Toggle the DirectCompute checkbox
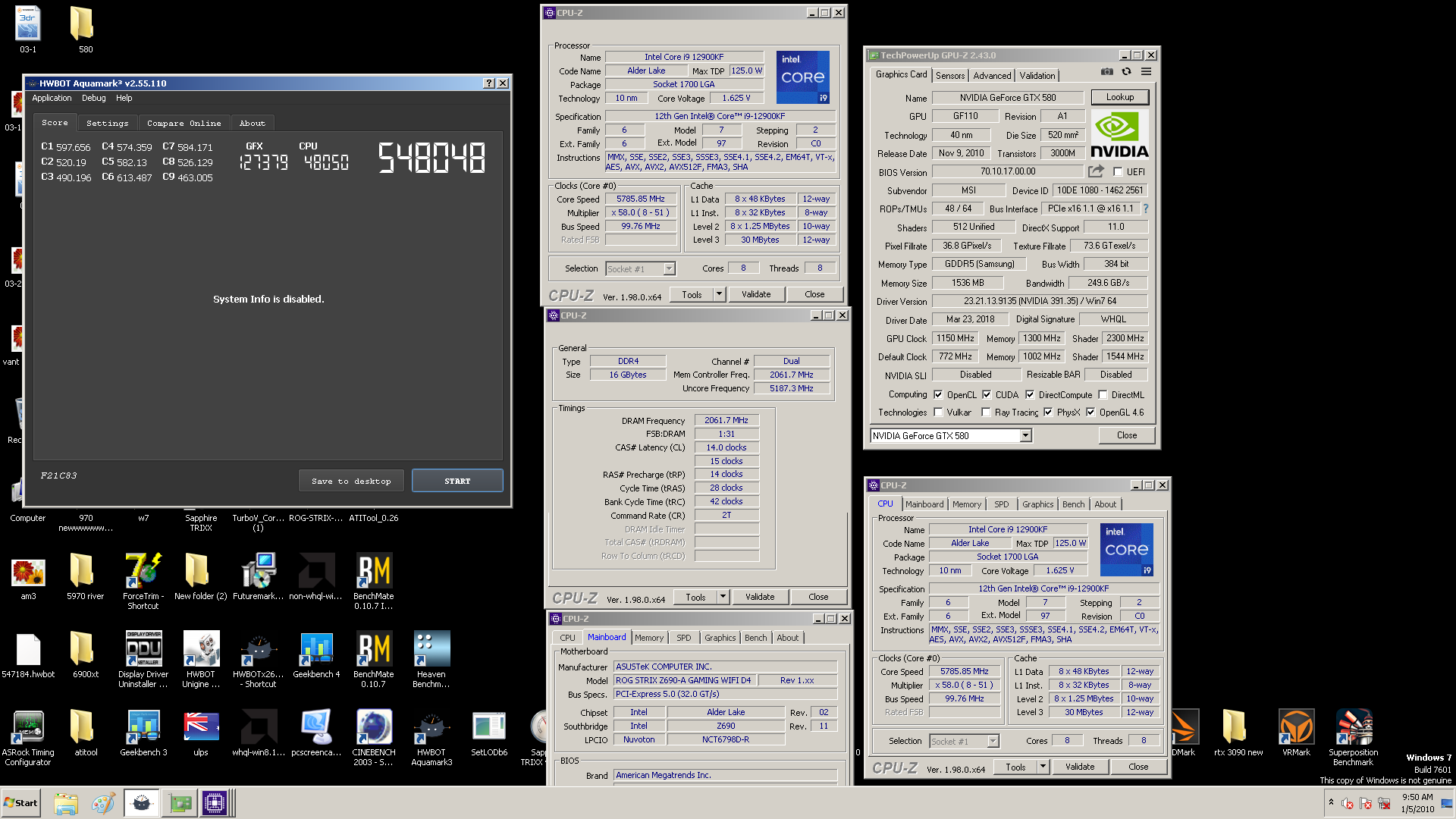1456x819 pixels. coord(1030,394)
